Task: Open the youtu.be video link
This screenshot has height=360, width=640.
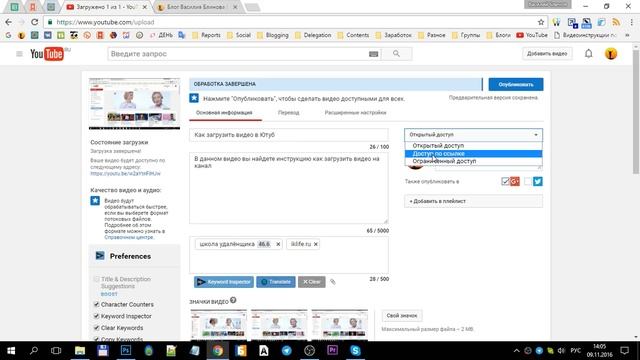Action: [x=125, y=173]
